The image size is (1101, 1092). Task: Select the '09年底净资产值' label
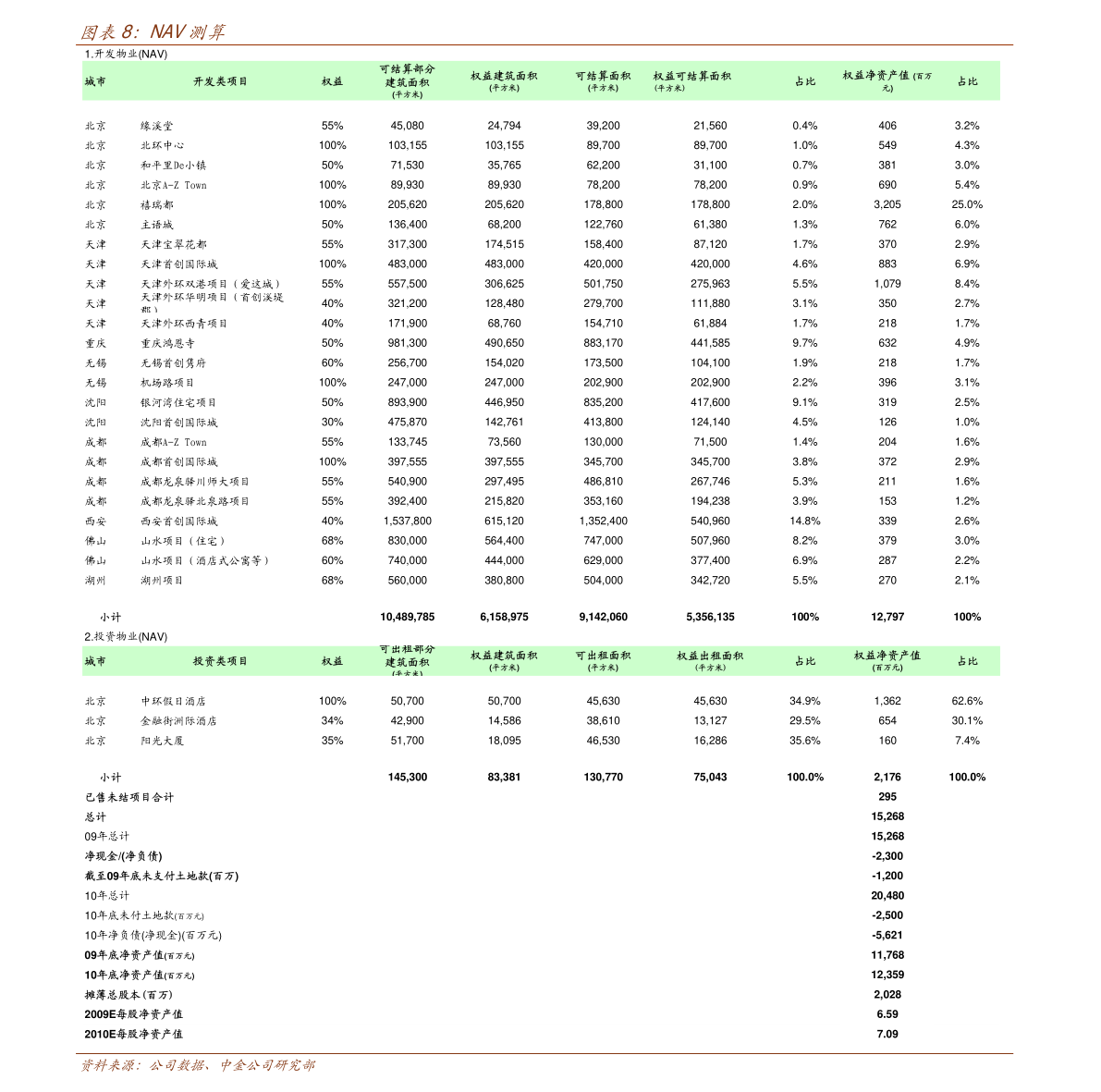pos(124,955)
